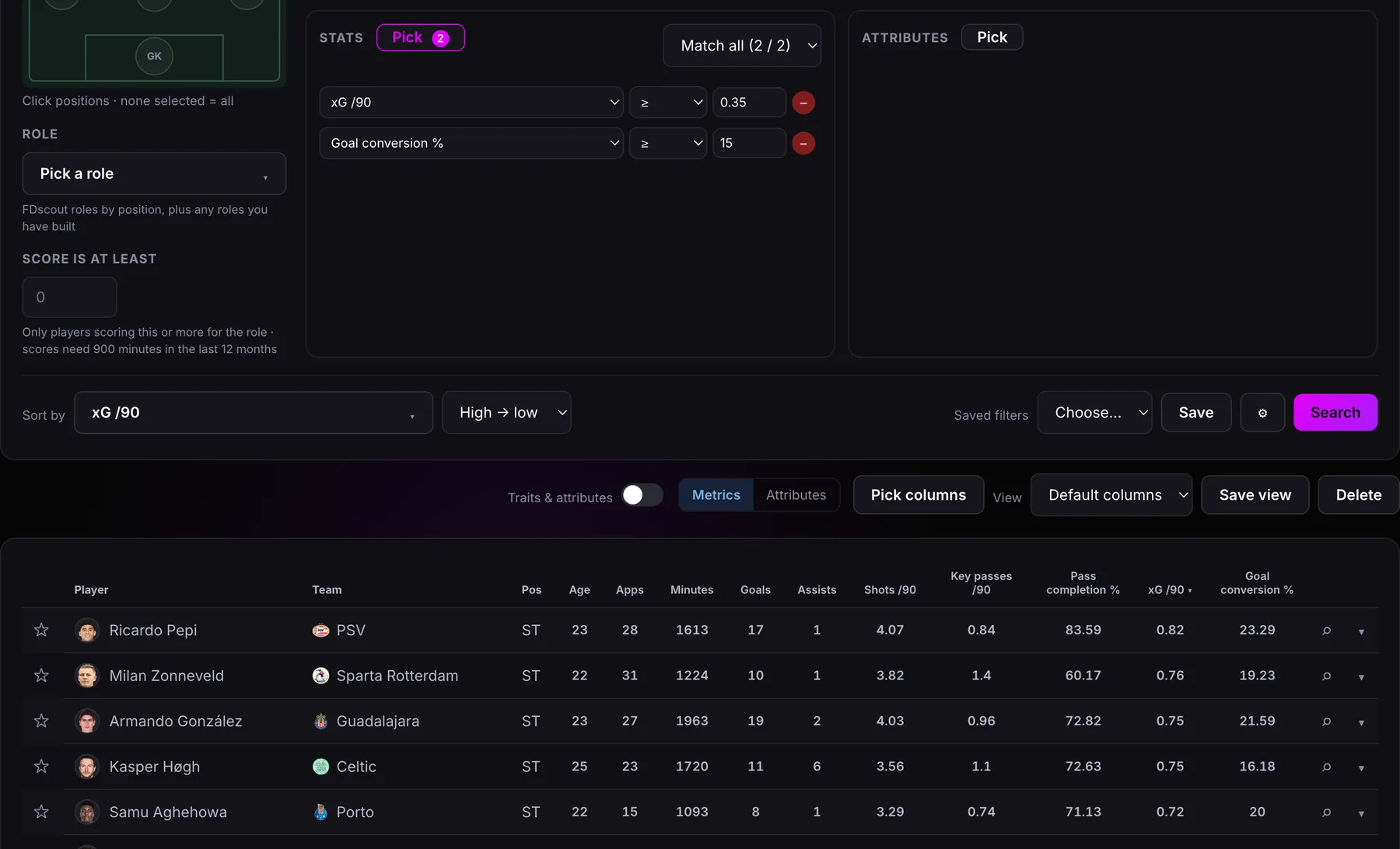Screen dimensions: 1400x849
Task: Click magnifier icon in Kasper Høgh row
Action: tap(1326, 767)
